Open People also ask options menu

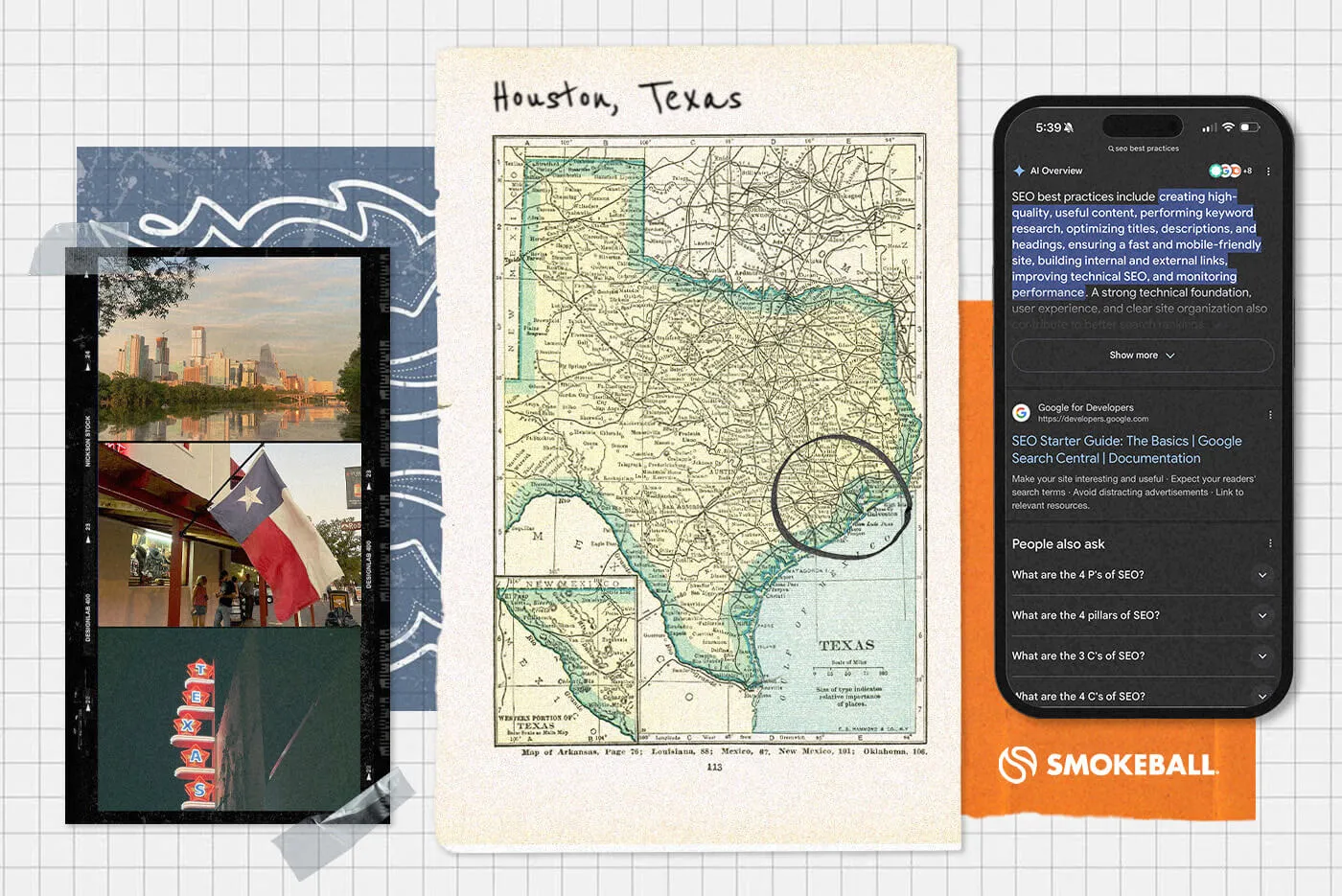1270,543
